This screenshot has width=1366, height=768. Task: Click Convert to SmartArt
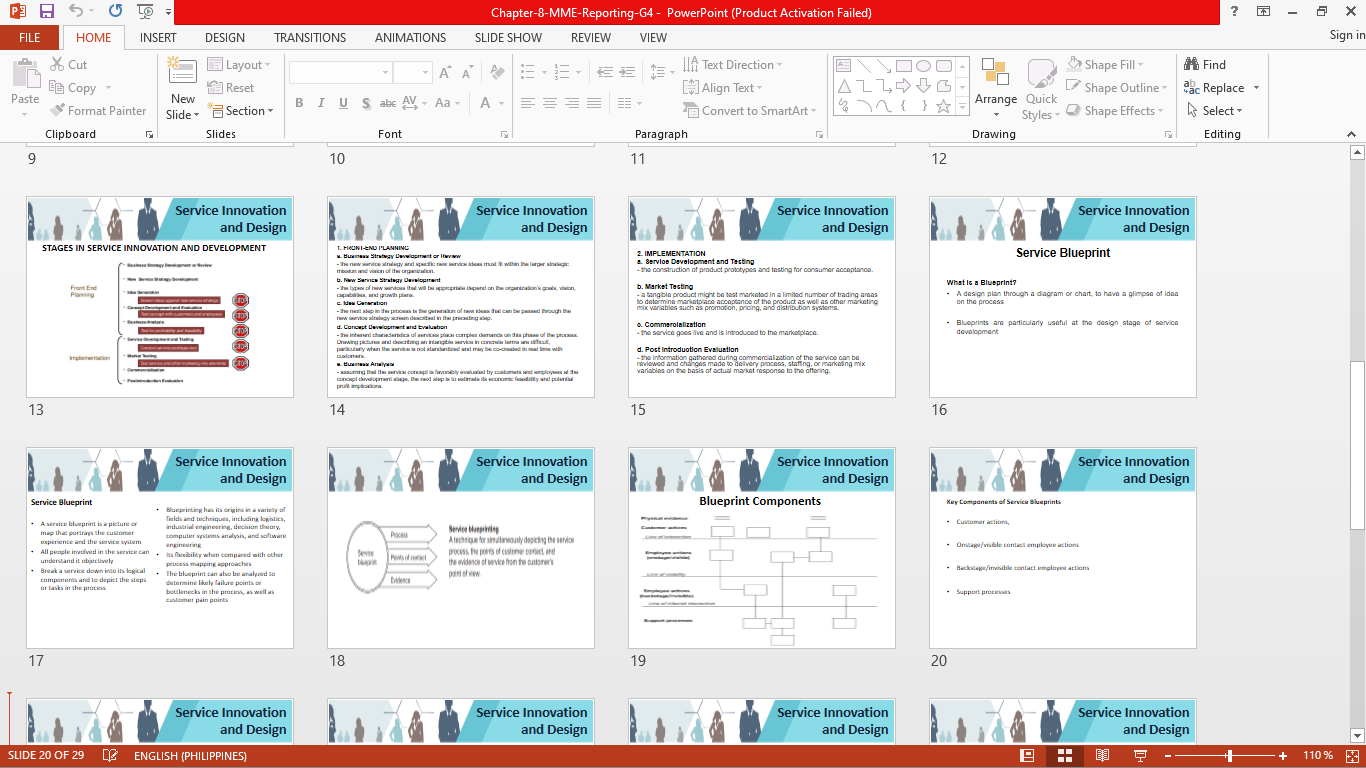coord(750,110)
